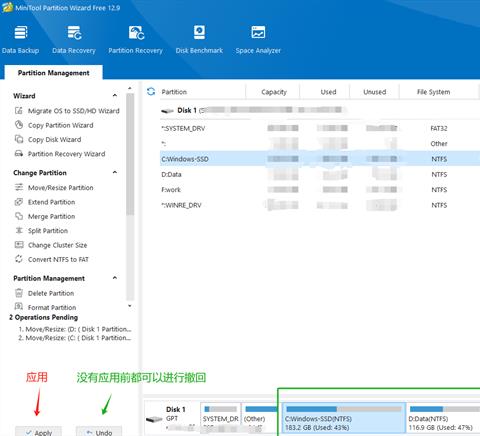The image size is (480, 436).
Task: Select the F:work partition row
Action: tap(320, 189)
